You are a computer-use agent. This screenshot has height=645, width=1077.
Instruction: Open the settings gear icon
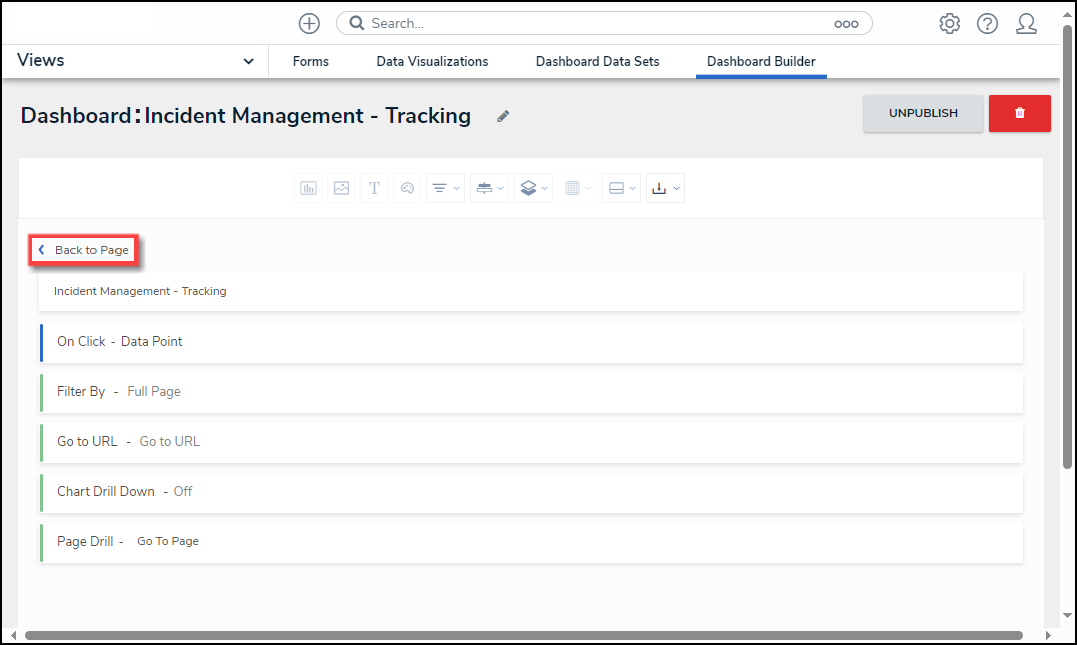[x=949, y=24]
